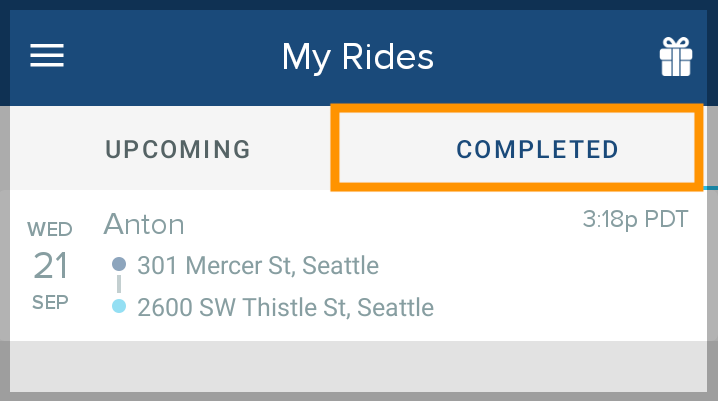Click the 2600 SW Thistle St destination

[x=285, y=306]
